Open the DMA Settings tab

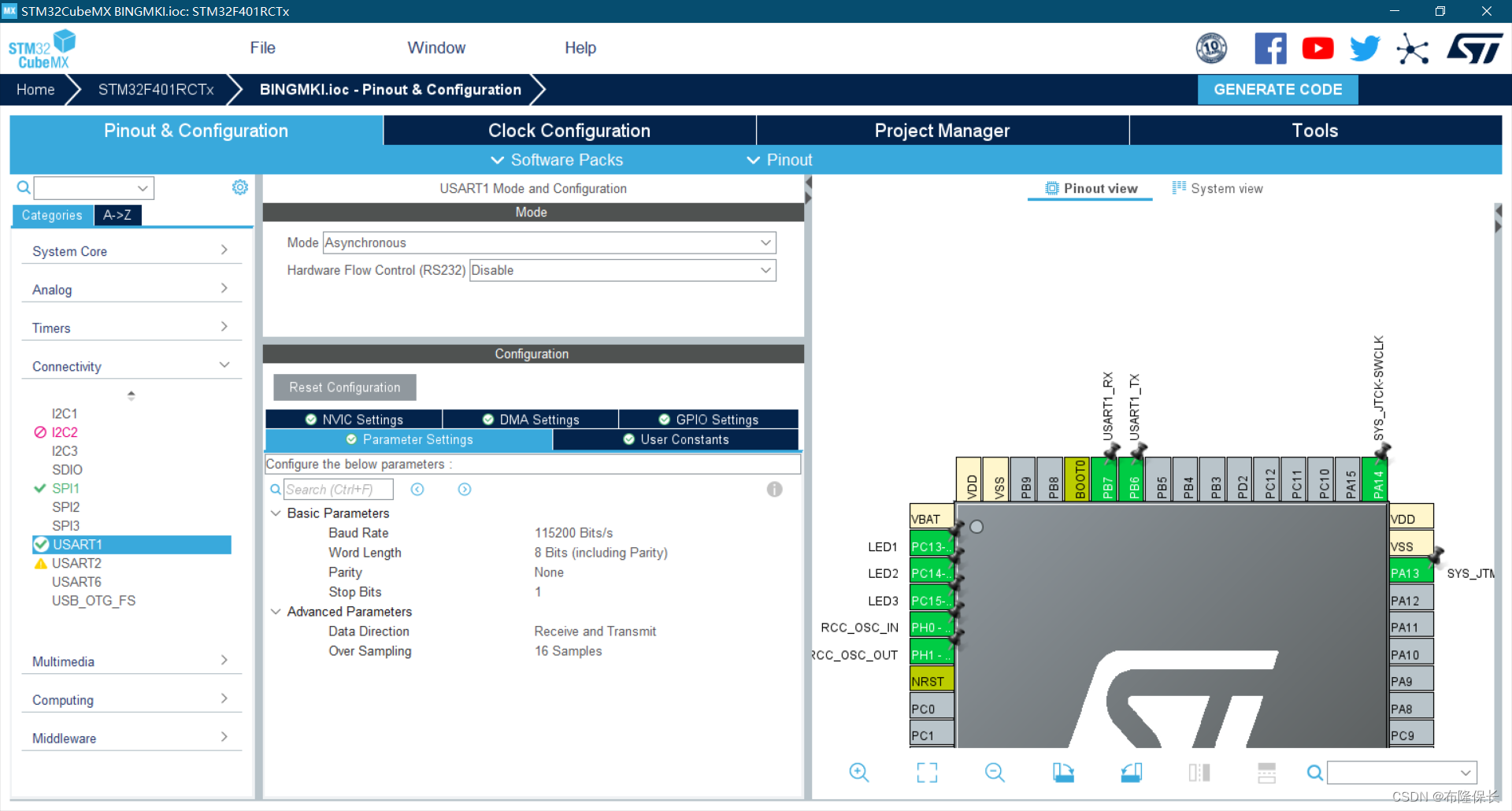(531, 420)
